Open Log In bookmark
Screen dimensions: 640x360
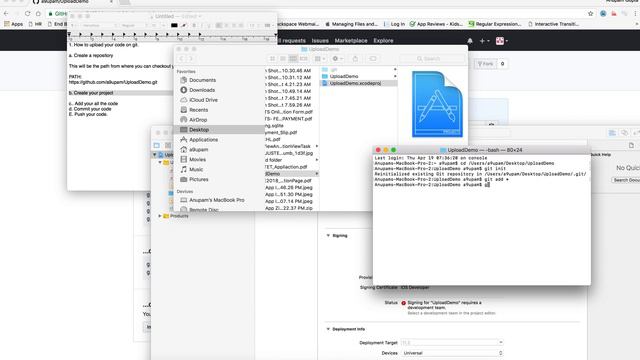click(x=394, y=24)
